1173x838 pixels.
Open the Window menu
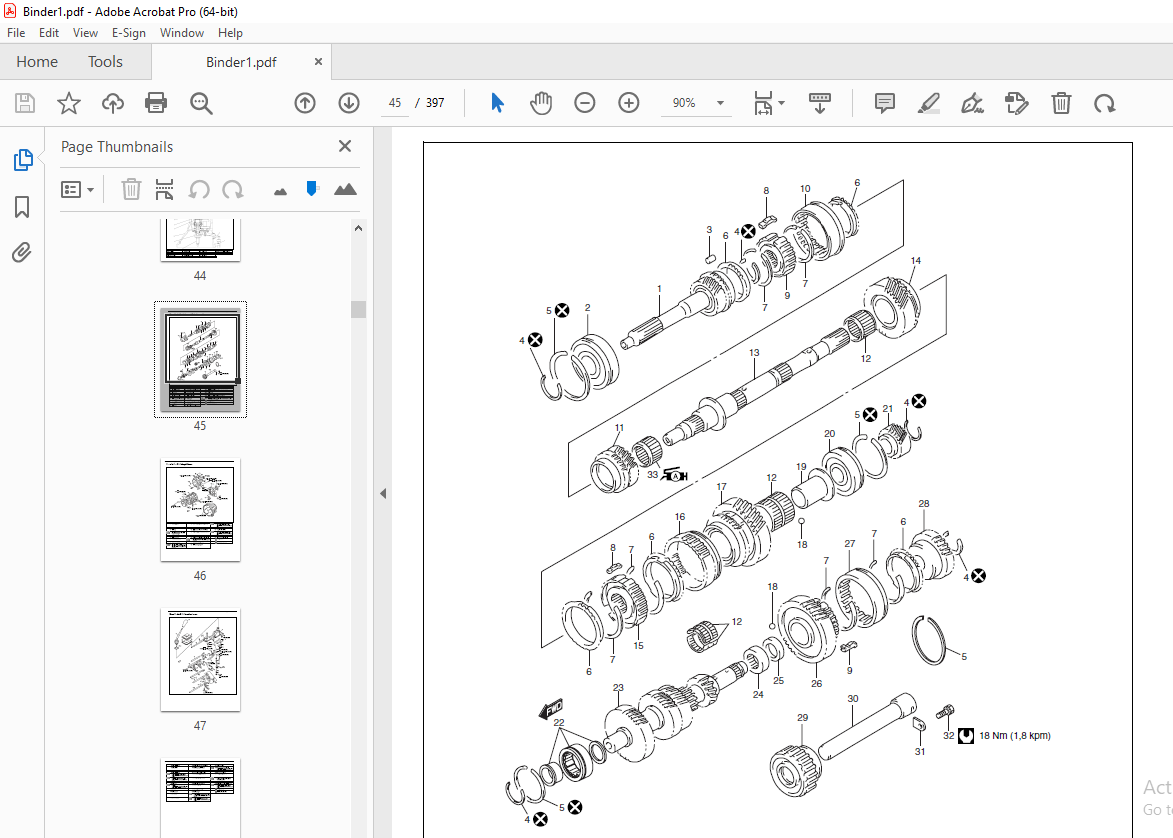(x=182, y=33)
